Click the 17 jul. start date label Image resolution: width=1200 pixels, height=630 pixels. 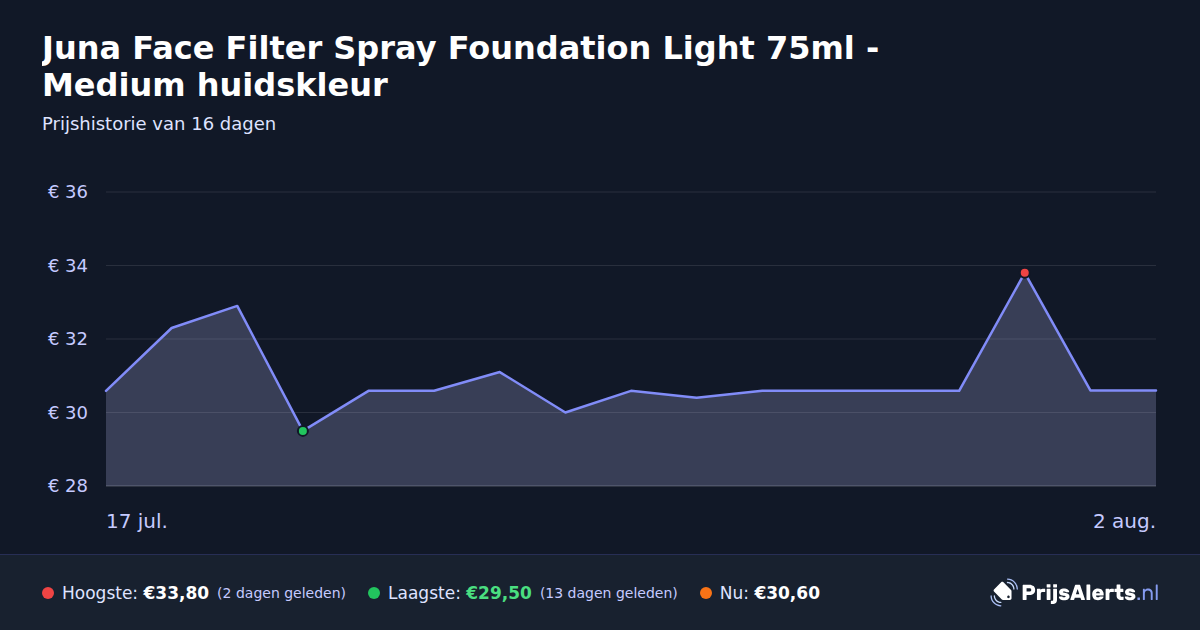coord(137,522)
